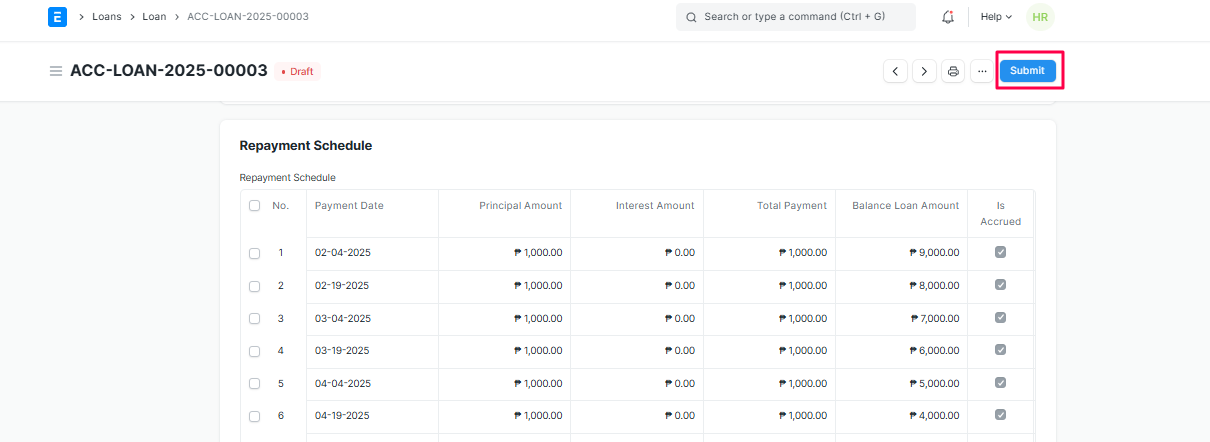Toggle Is Accrued for 03-04-2025 payment
The width and height of the screenshot is (1210, 442).
coord(1000,317)
